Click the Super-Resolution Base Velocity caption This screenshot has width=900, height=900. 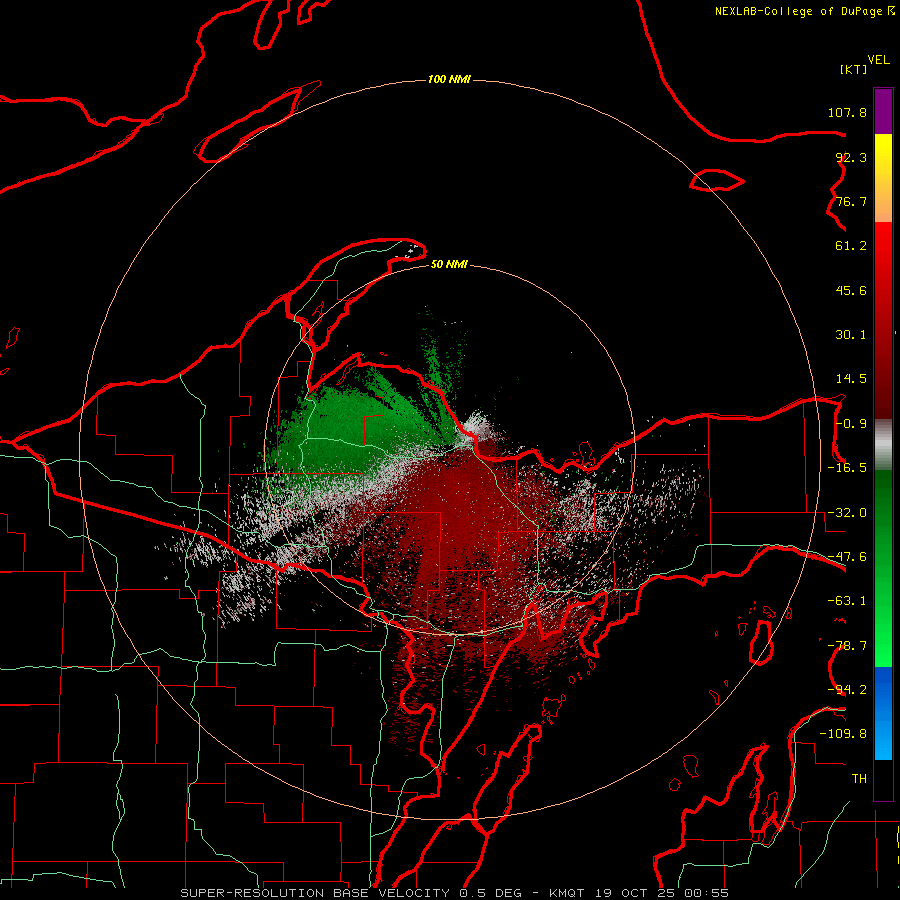[x=455, y=893]
